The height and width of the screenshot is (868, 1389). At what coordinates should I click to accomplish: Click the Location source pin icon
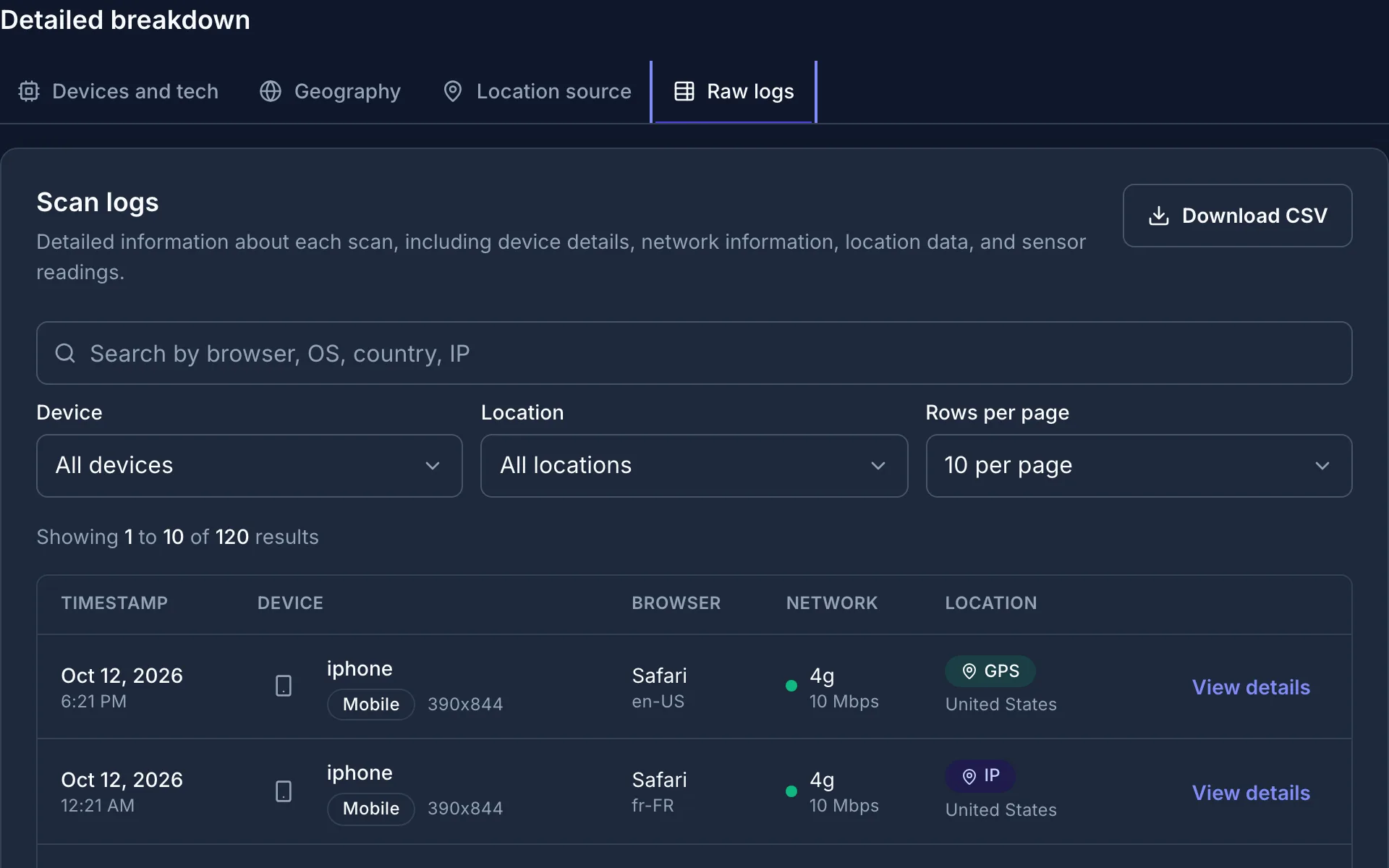click(453, 91)
